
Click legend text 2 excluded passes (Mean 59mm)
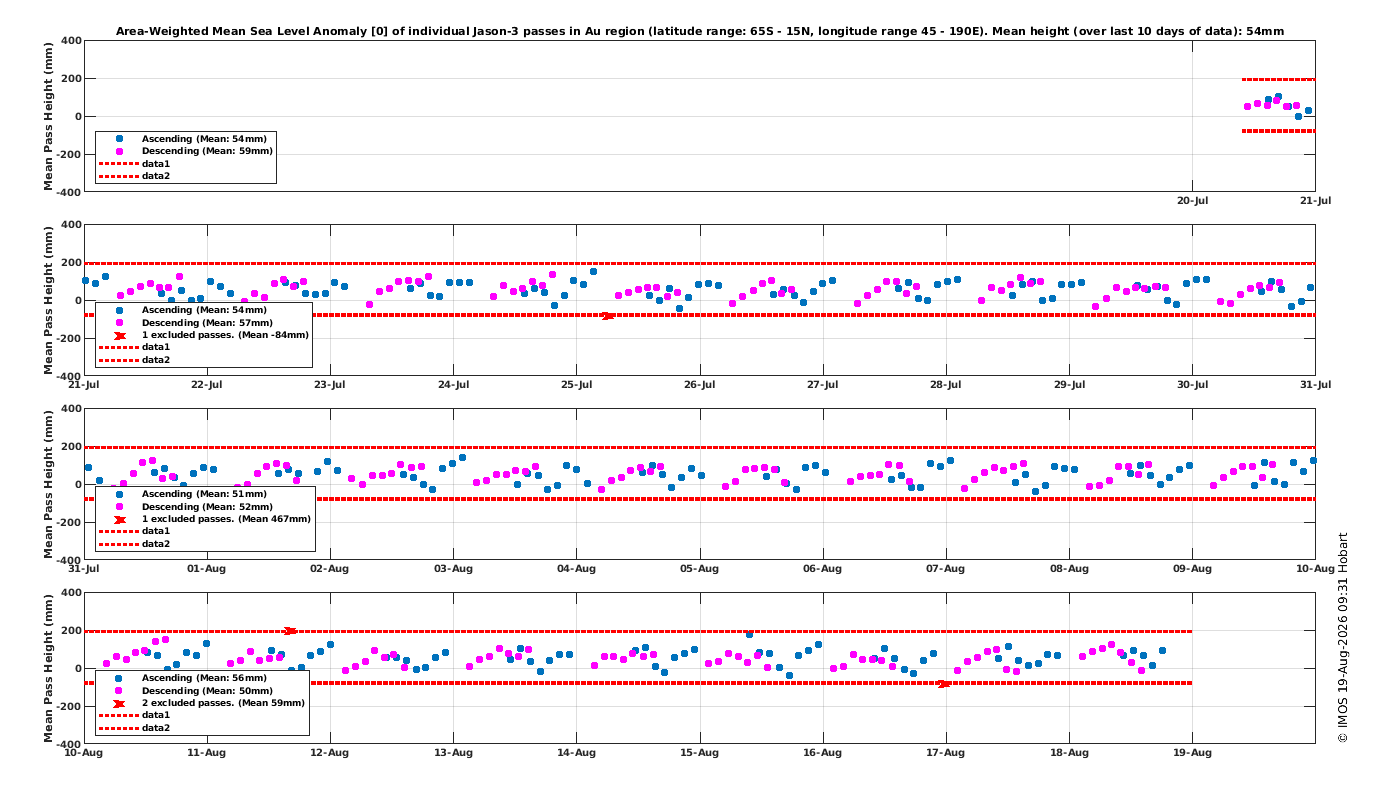tap(223, 703)
